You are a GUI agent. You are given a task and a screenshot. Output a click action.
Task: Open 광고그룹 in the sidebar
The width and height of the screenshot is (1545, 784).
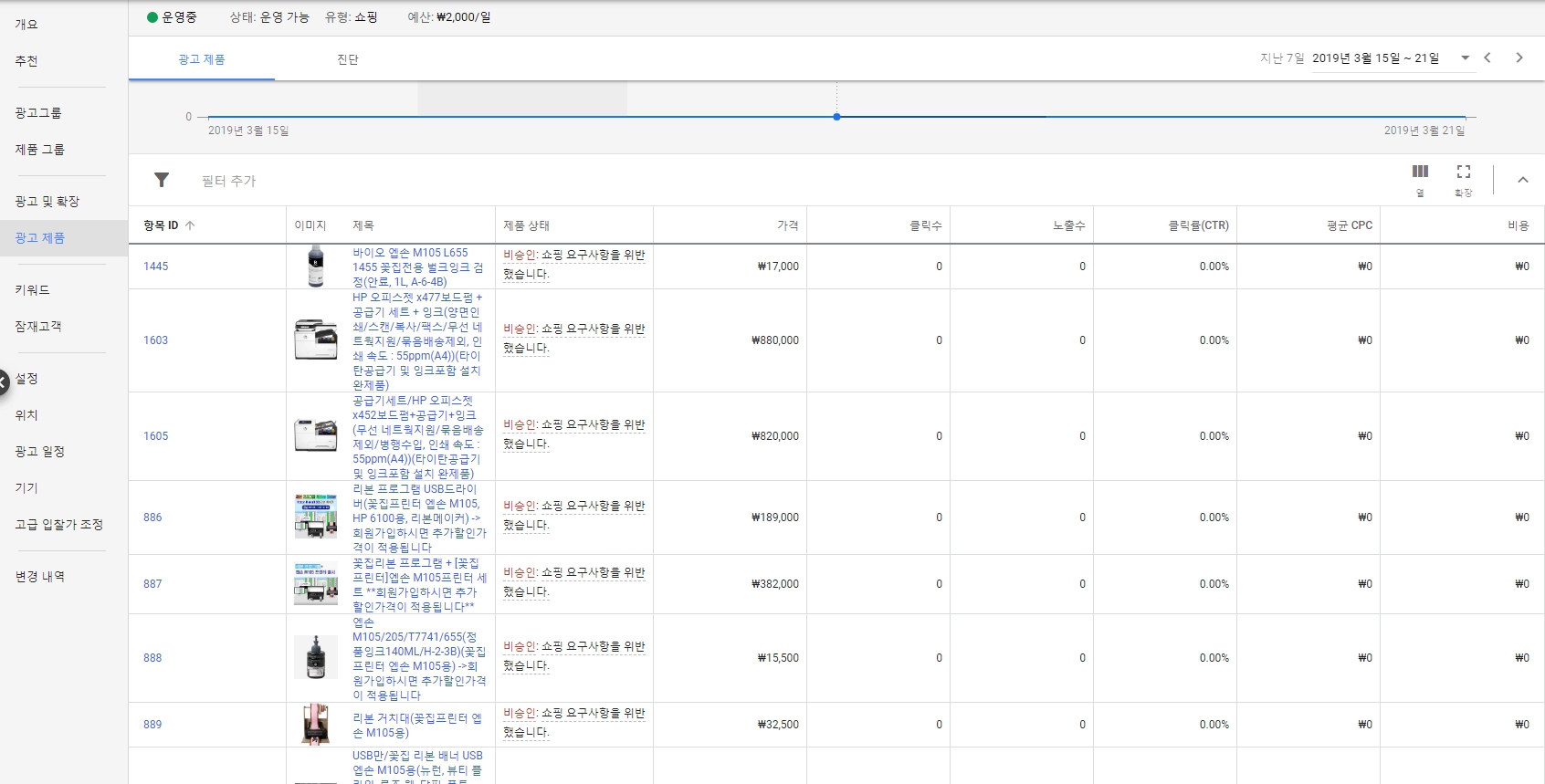[38, 113]
